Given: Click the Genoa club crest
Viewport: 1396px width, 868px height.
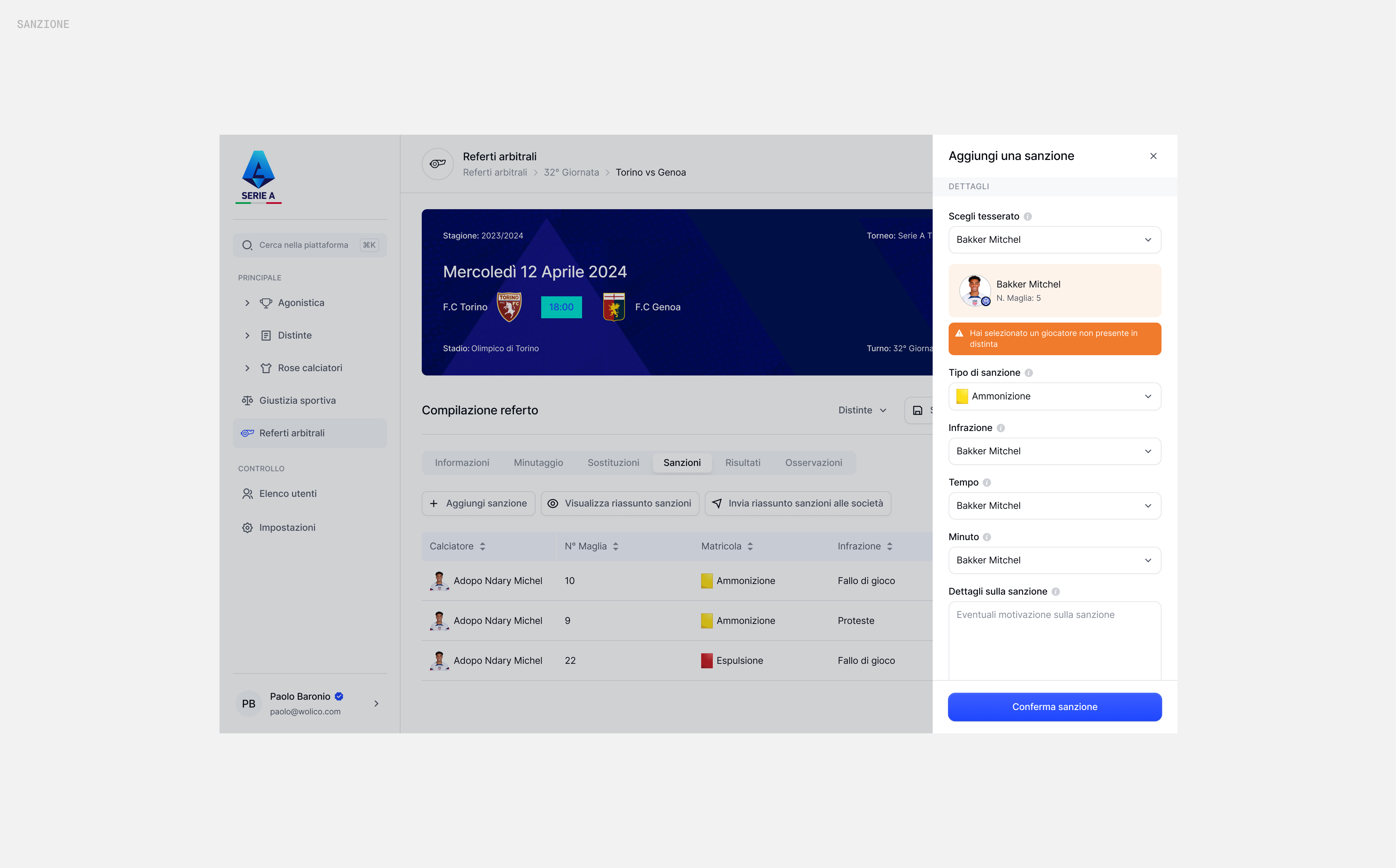Looking at the screenshot, I should (614, 307).
